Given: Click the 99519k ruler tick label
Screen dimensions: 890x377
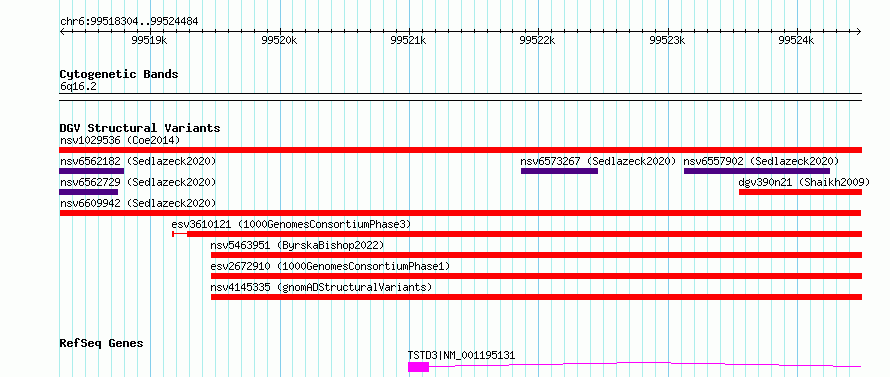Looking at the screenshot, I should [x=150, y=40].
